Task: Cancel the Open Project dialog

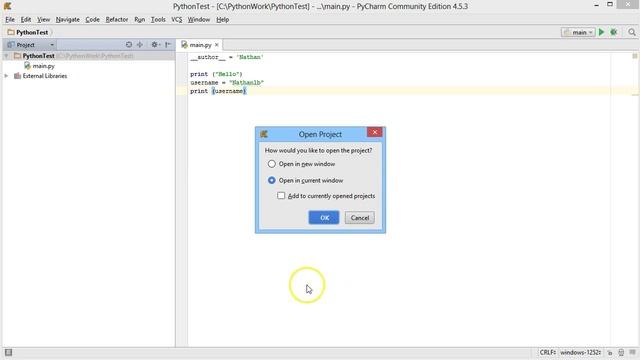Action: (360, 218)
